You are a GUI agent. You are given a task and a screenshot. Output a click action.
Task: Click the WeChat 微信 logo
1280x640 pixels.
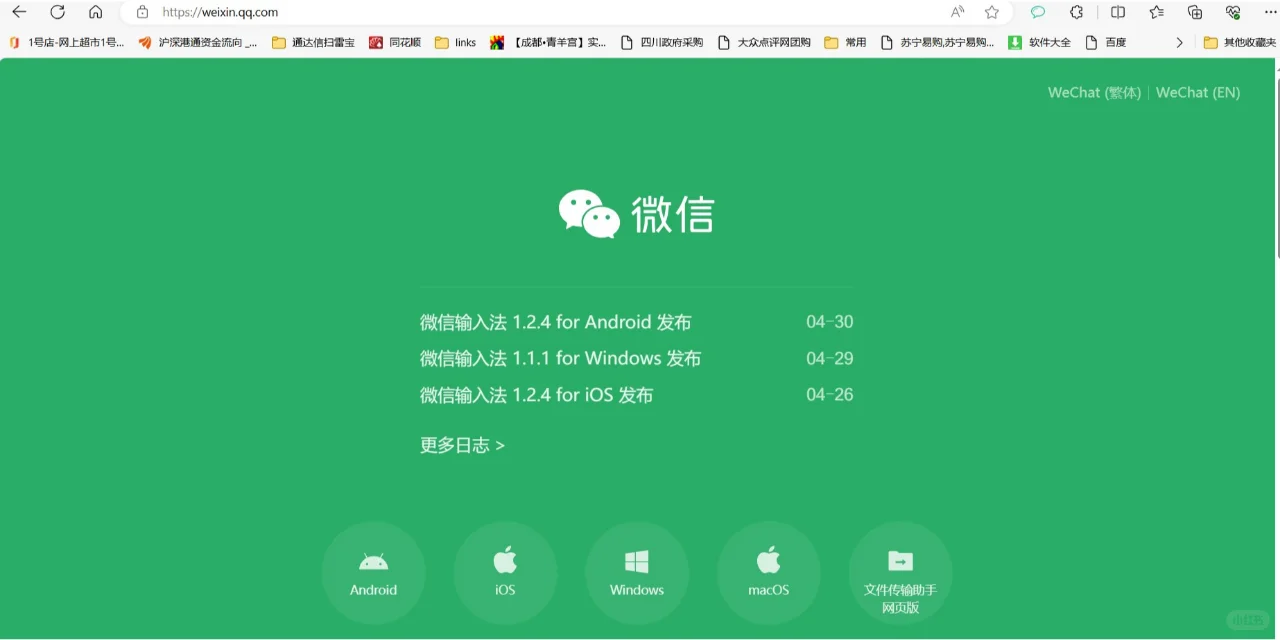point(636,213)
